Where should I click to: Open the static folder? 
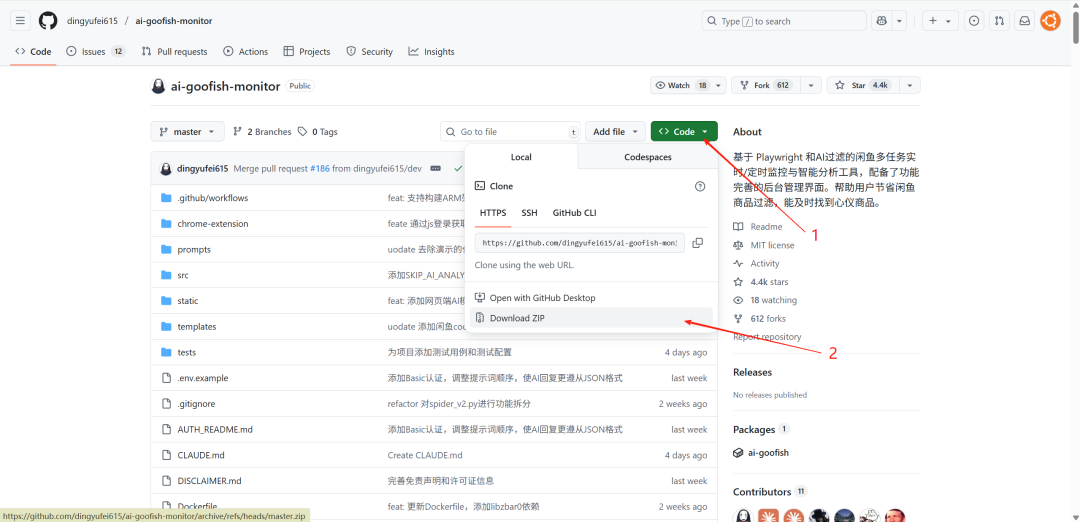coord(187,301)
